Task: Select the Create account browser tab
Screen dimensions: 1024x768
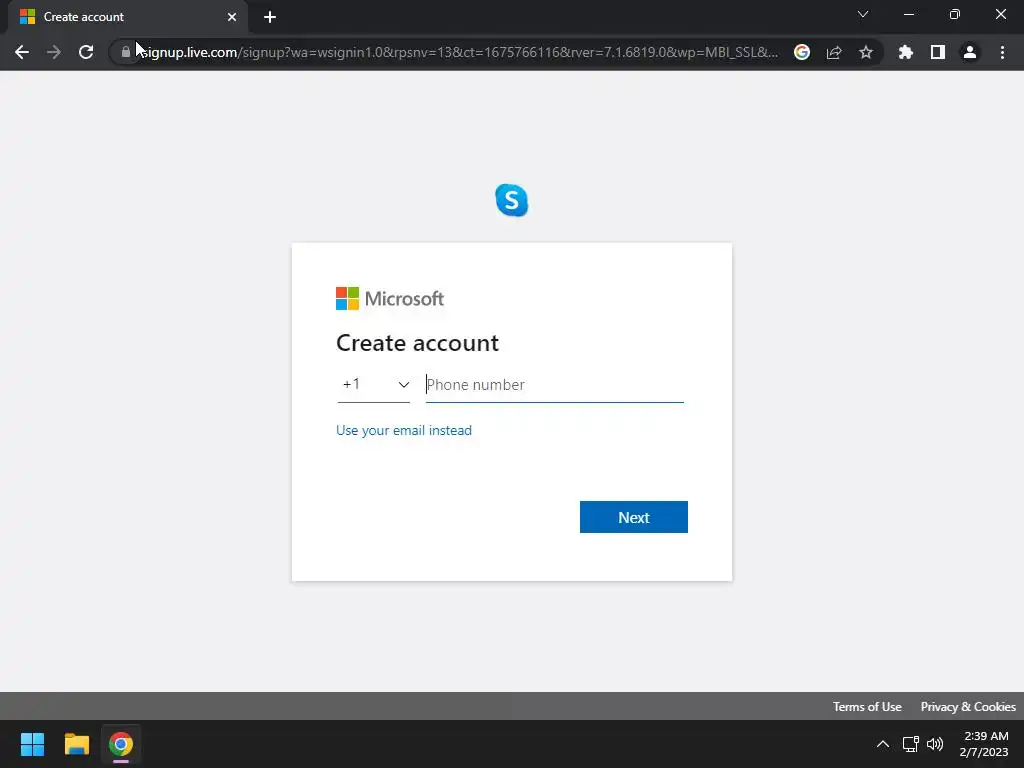Action: coord(127,17)
